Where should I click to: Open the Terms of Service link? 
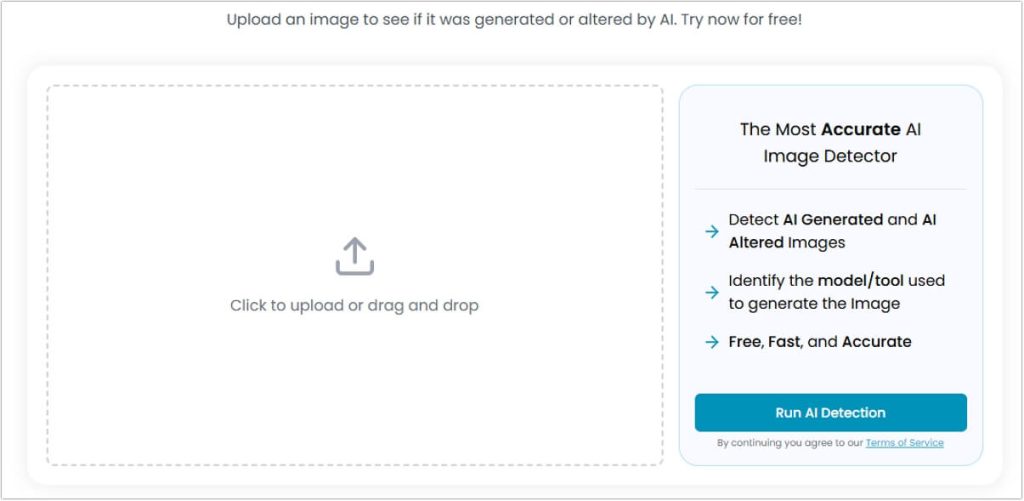pos(904,443)
